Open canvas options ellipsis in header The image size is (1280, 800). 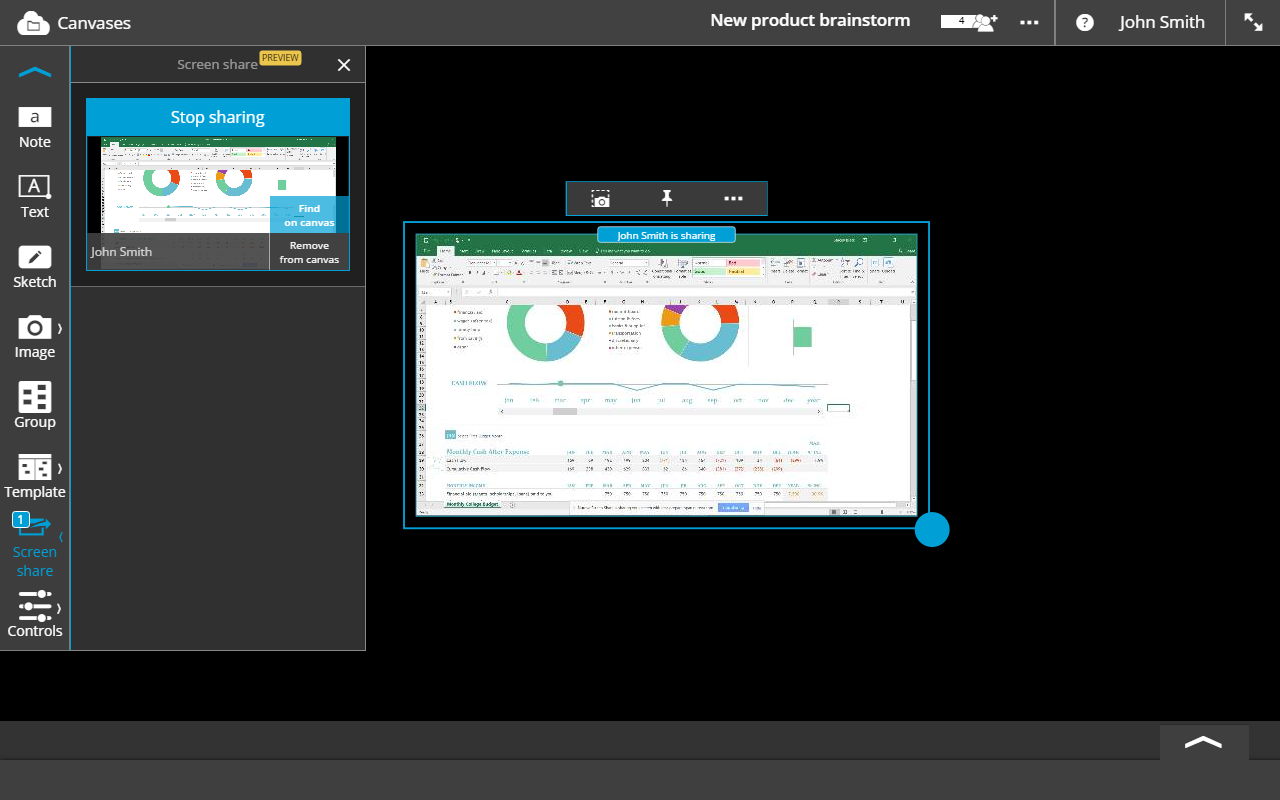[1029, 22]
